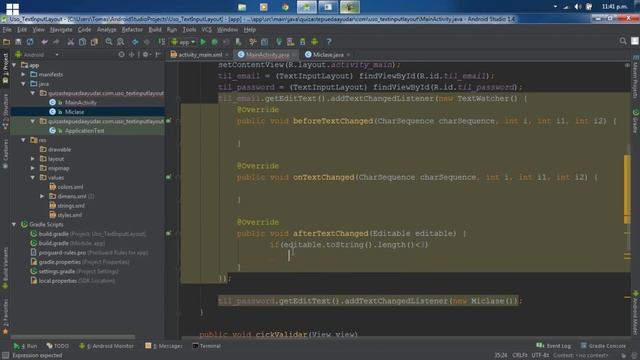Image resolution: width=640 pixels, height=360 pixels.
Task: Click the Search Everywhere magnifier icon
Action: pyautogui.click(x=623, y=41)
